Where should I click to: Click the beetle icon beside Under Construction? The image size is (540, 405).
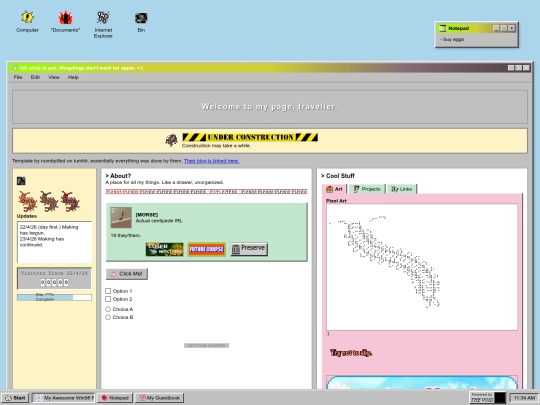pyautogui.click(x=171, y=140)
